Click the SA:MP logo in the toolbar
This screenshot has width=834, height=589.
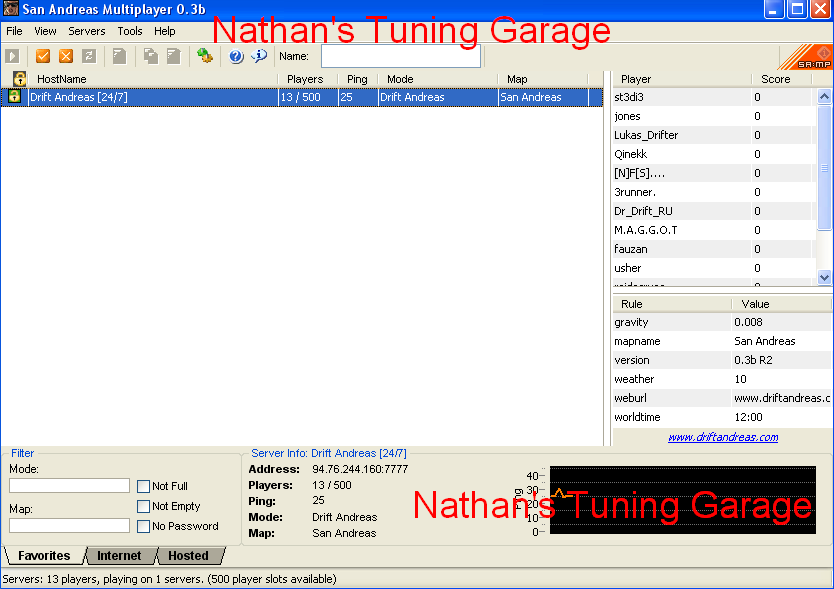coord(805,57)
